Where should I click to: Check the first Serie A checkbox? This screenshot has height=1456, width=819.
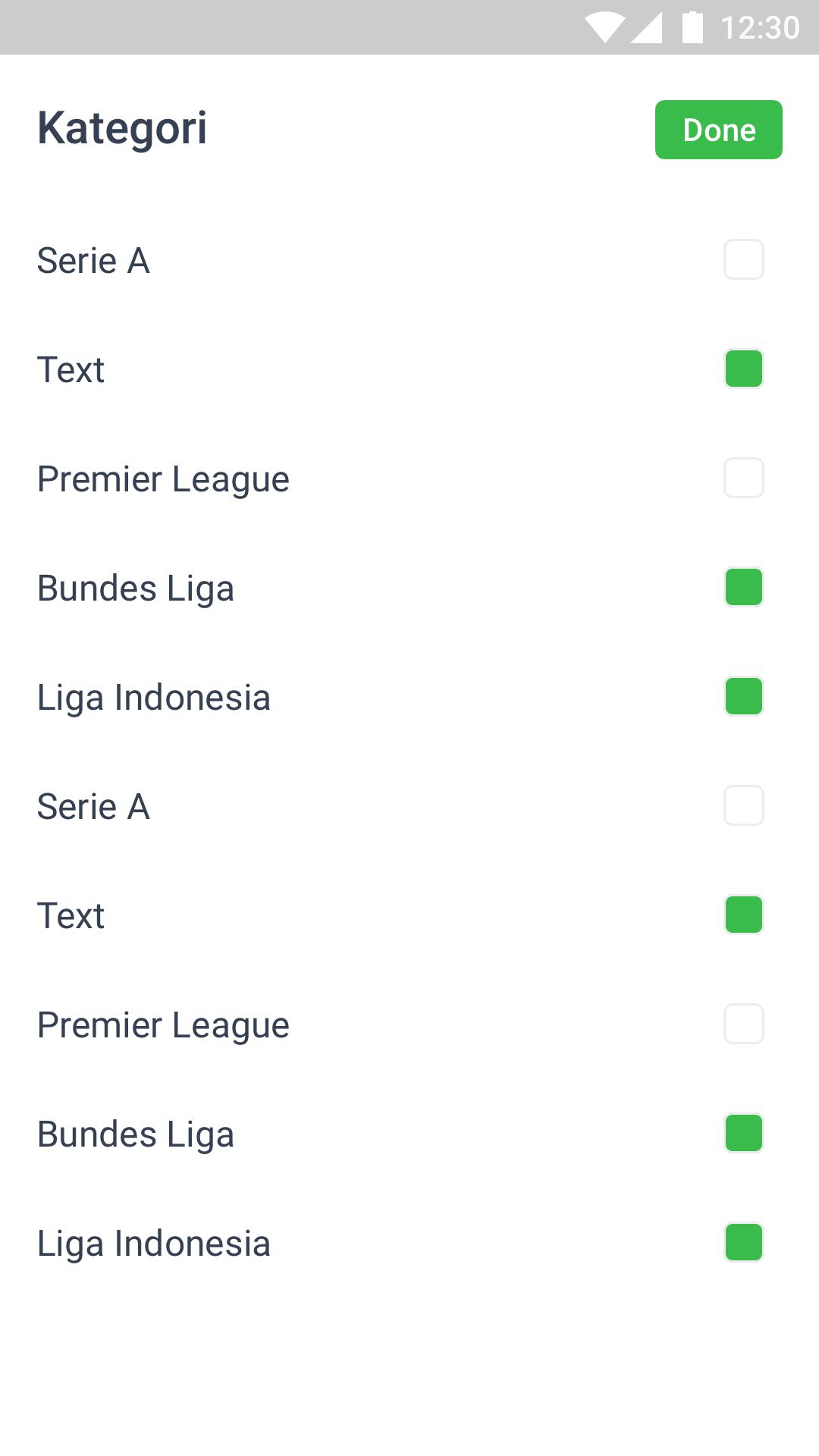[x=743, y=260]
